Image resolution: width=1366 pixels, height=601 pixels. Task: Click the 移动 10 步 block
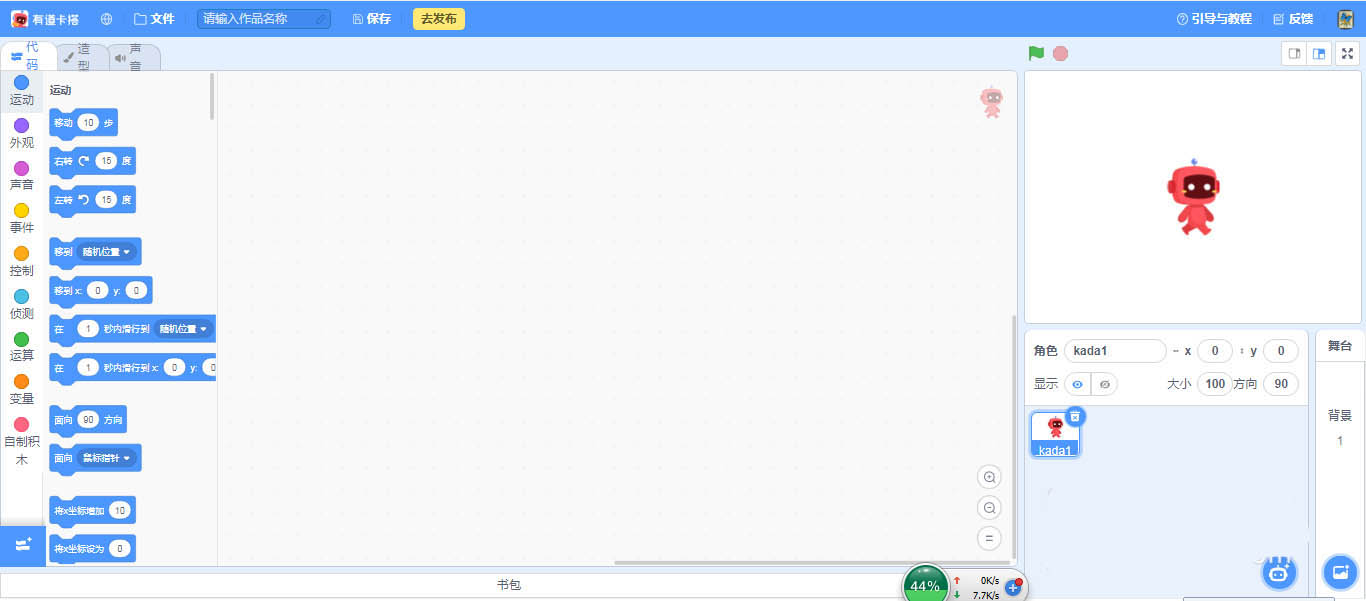[x=83, y=122]
